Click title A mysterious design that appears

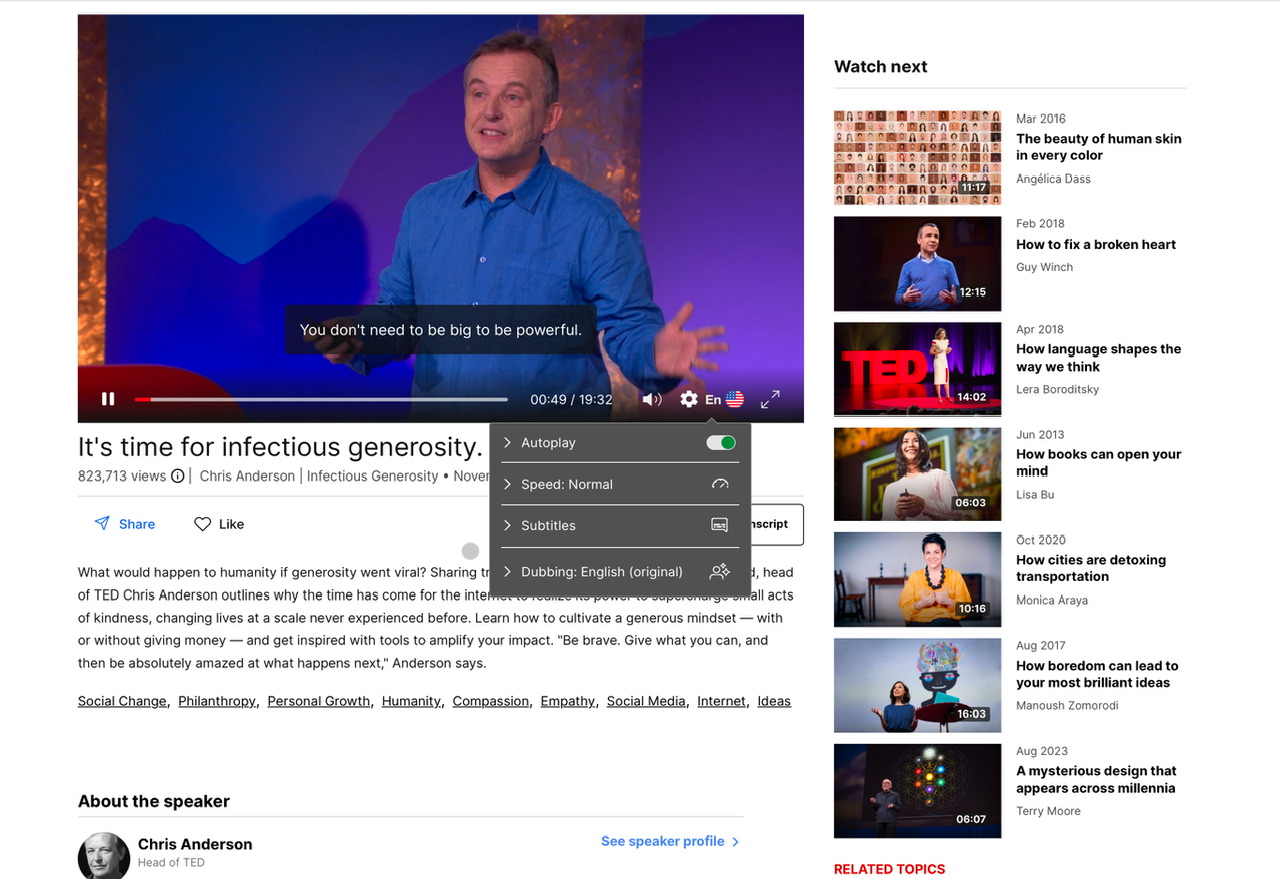pyautogui.click(x=1096, y=779)
